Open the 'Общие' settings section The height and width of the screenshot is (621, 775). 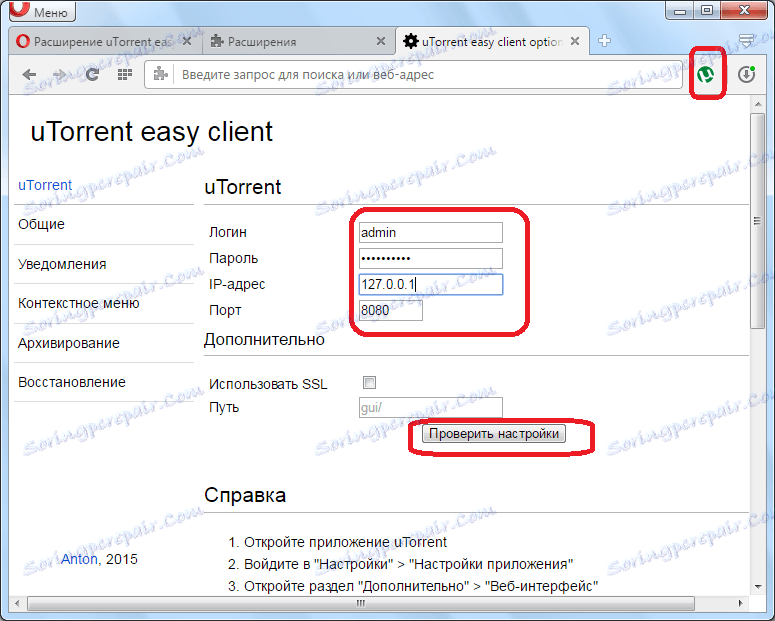tap(42, 224)
